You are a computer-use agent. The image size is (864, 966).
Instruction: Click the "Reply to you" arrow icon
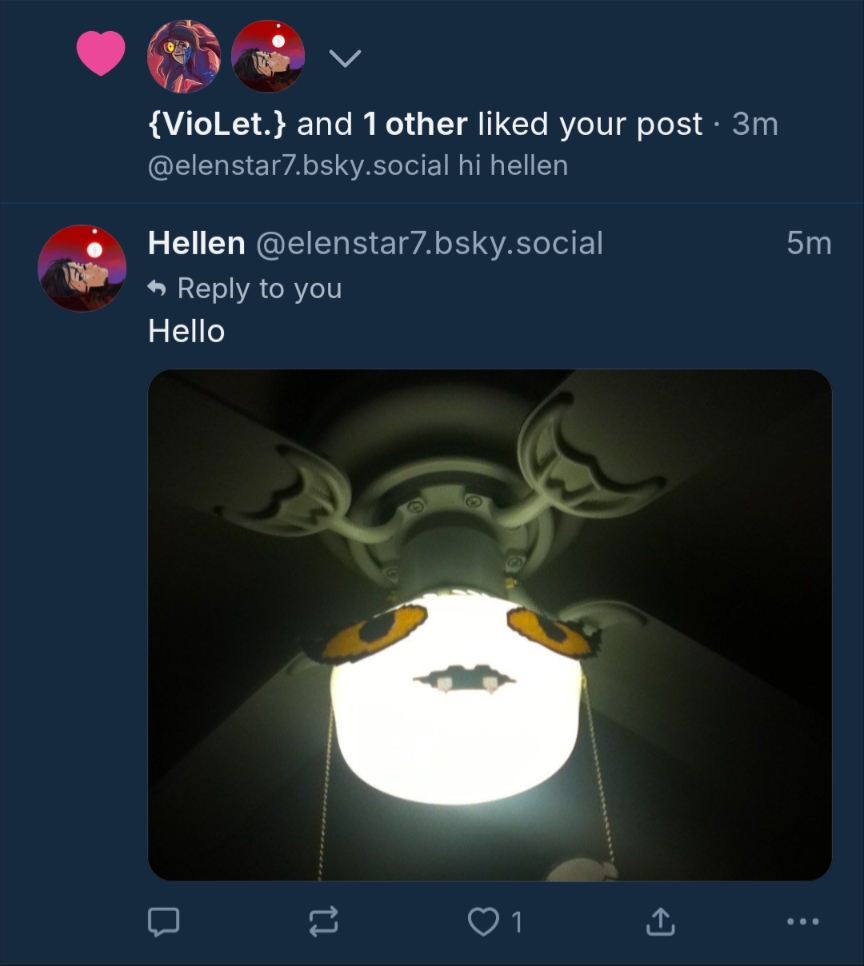click(157, 288)
